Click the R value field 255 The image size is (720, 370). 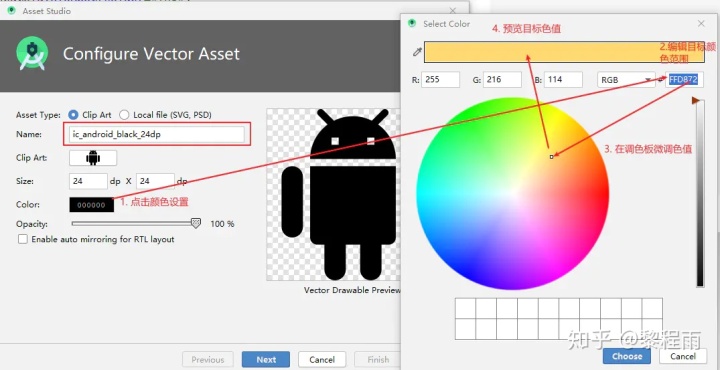(440, 79)
